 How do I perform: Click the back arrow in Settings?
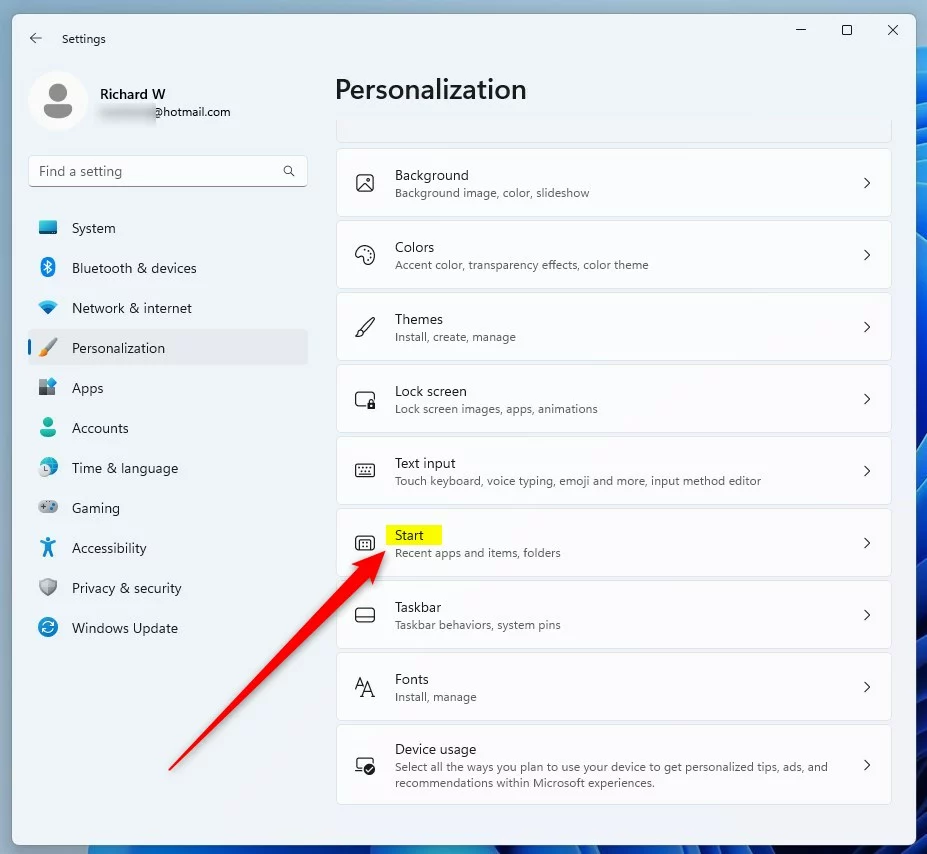coord(35,38)
